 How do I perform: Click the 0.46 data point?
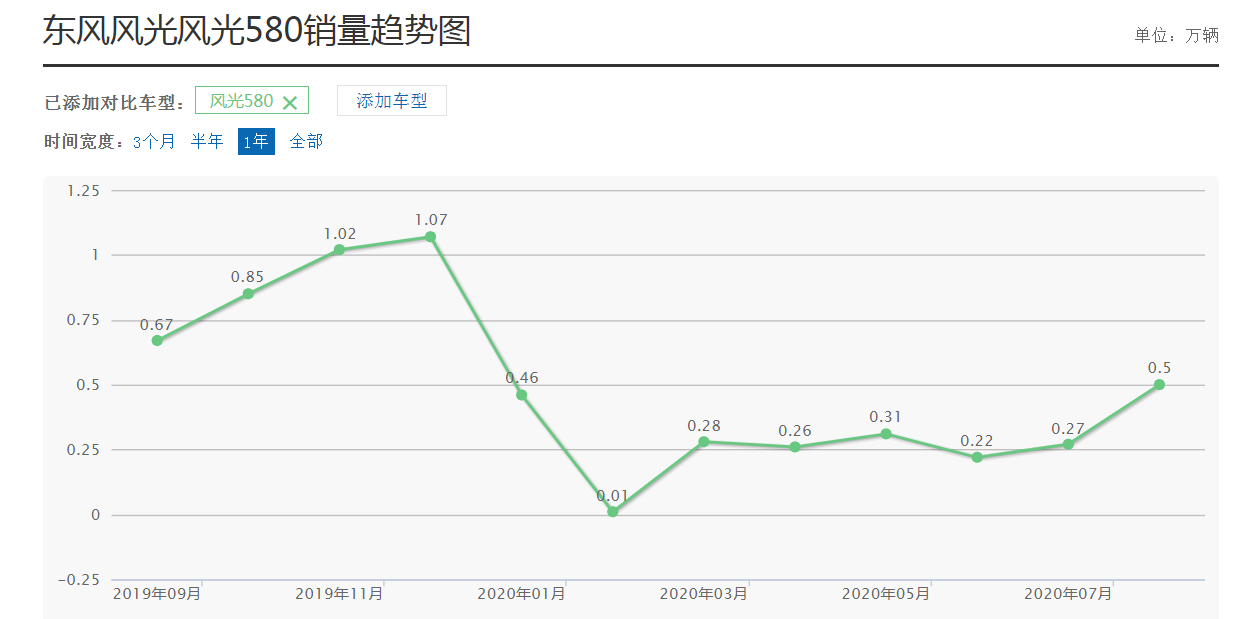(x=521, y=395)
